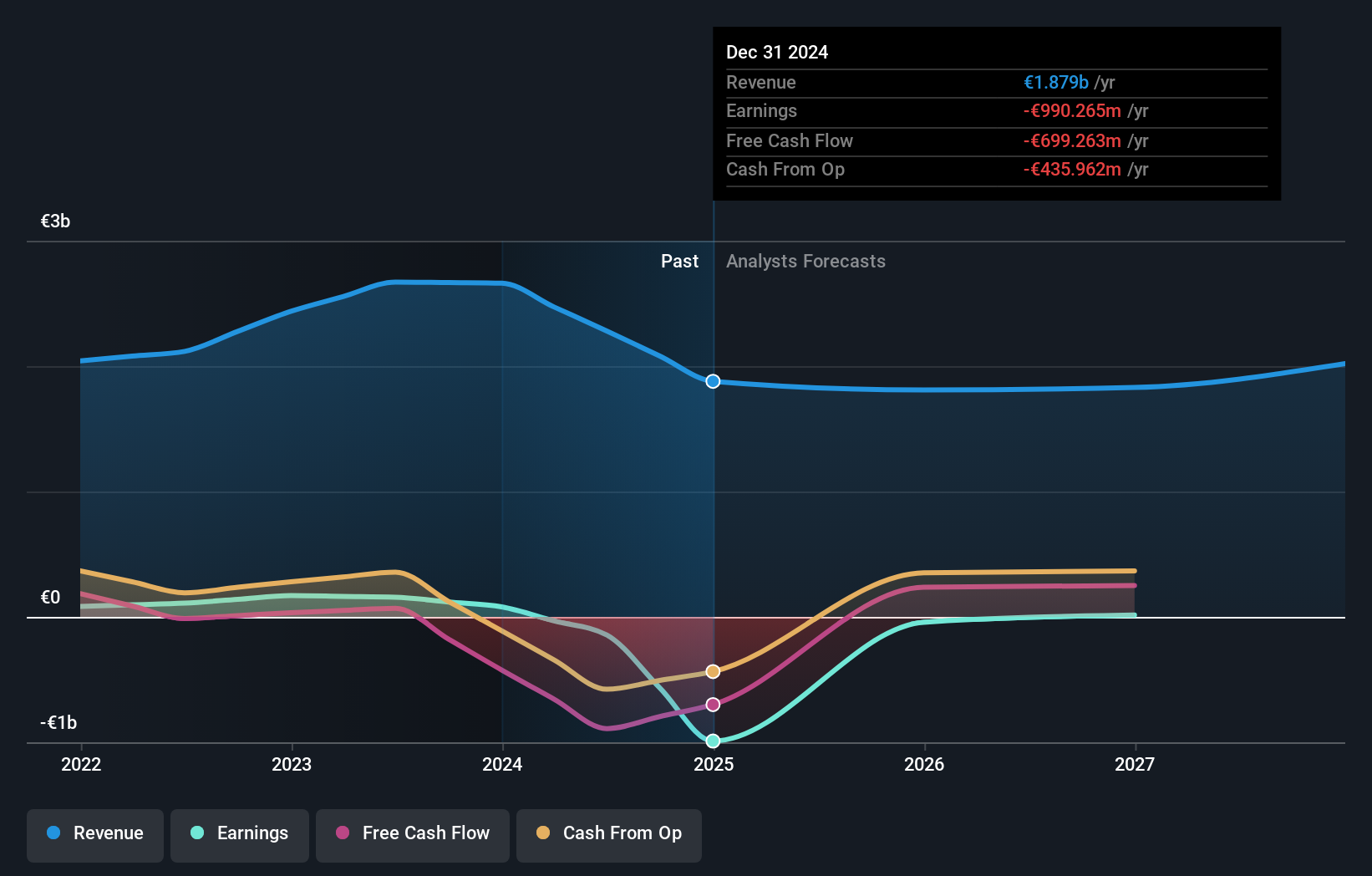The width and height of the screenshot is (1372, 876).
Task: Click the Free Cash Flow value -€699.263m
Action: 1073,140
